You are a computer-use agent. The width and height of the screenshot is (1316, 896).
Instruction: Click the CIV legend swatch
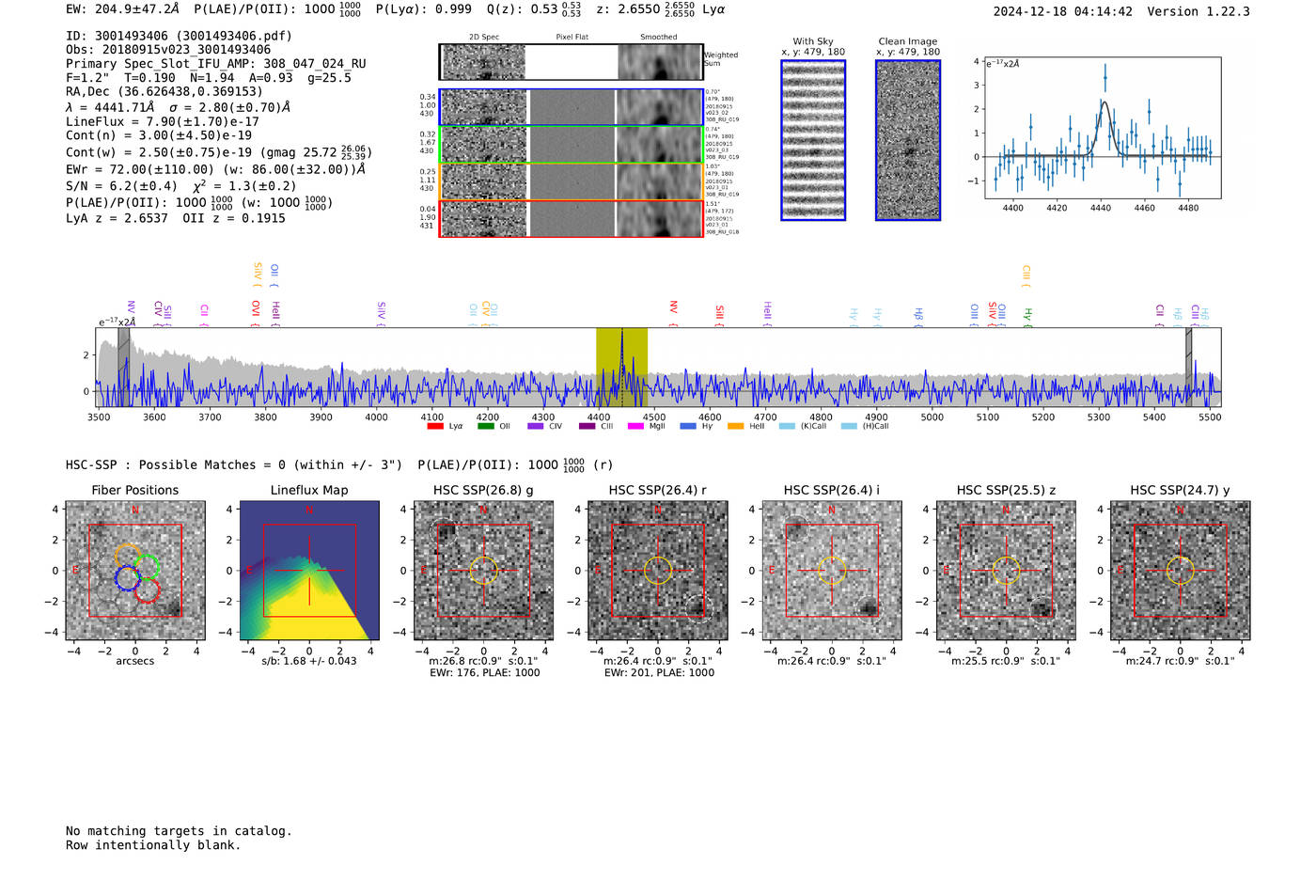536,426
